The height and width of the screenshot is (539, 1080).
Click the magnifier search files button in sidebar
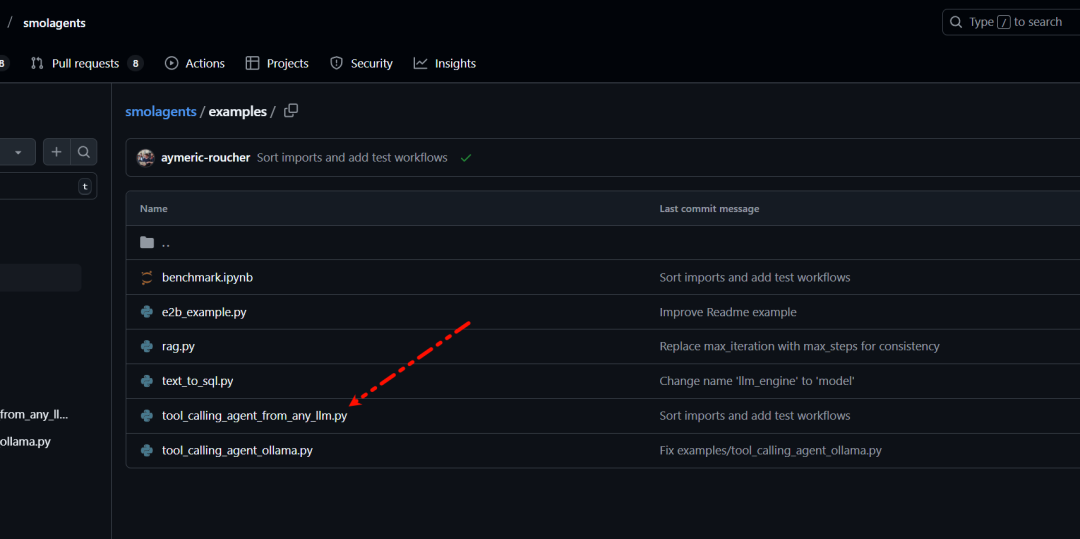pyautogui.click(x=83, y=152)
